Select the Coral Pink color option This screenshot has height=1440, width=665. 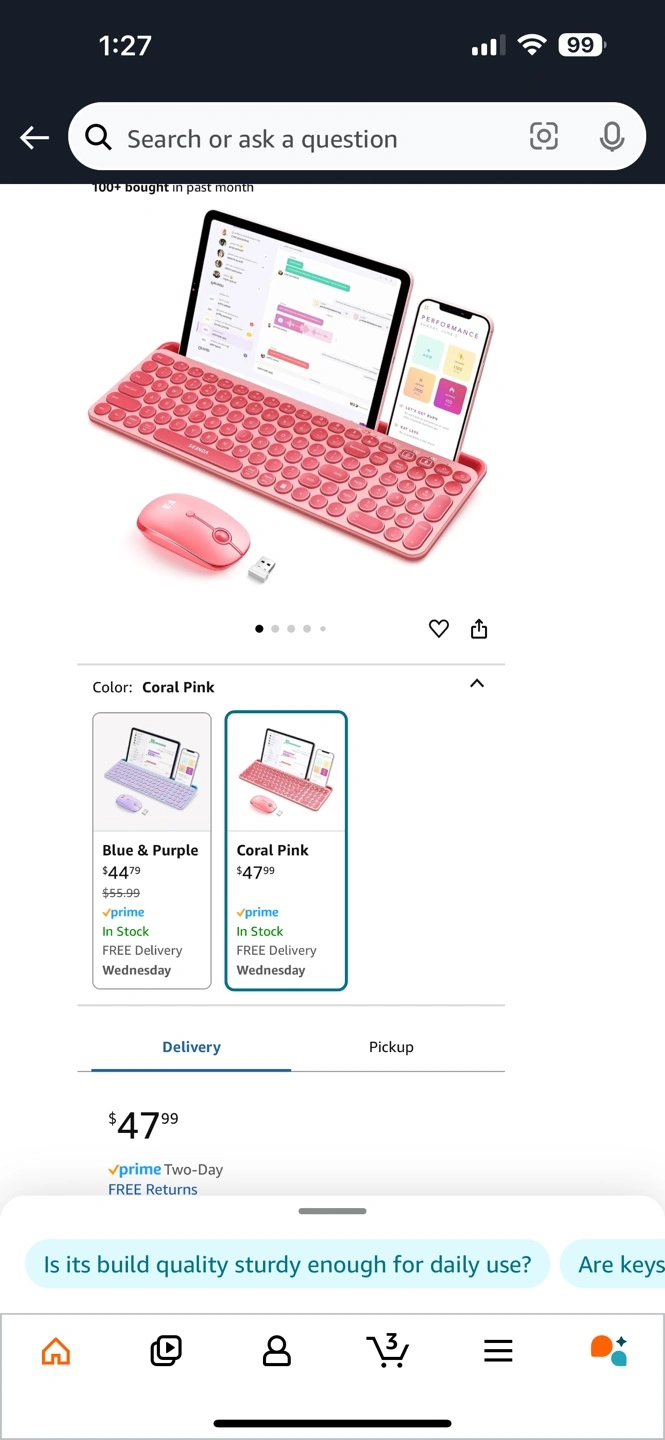tap(286, 851)
